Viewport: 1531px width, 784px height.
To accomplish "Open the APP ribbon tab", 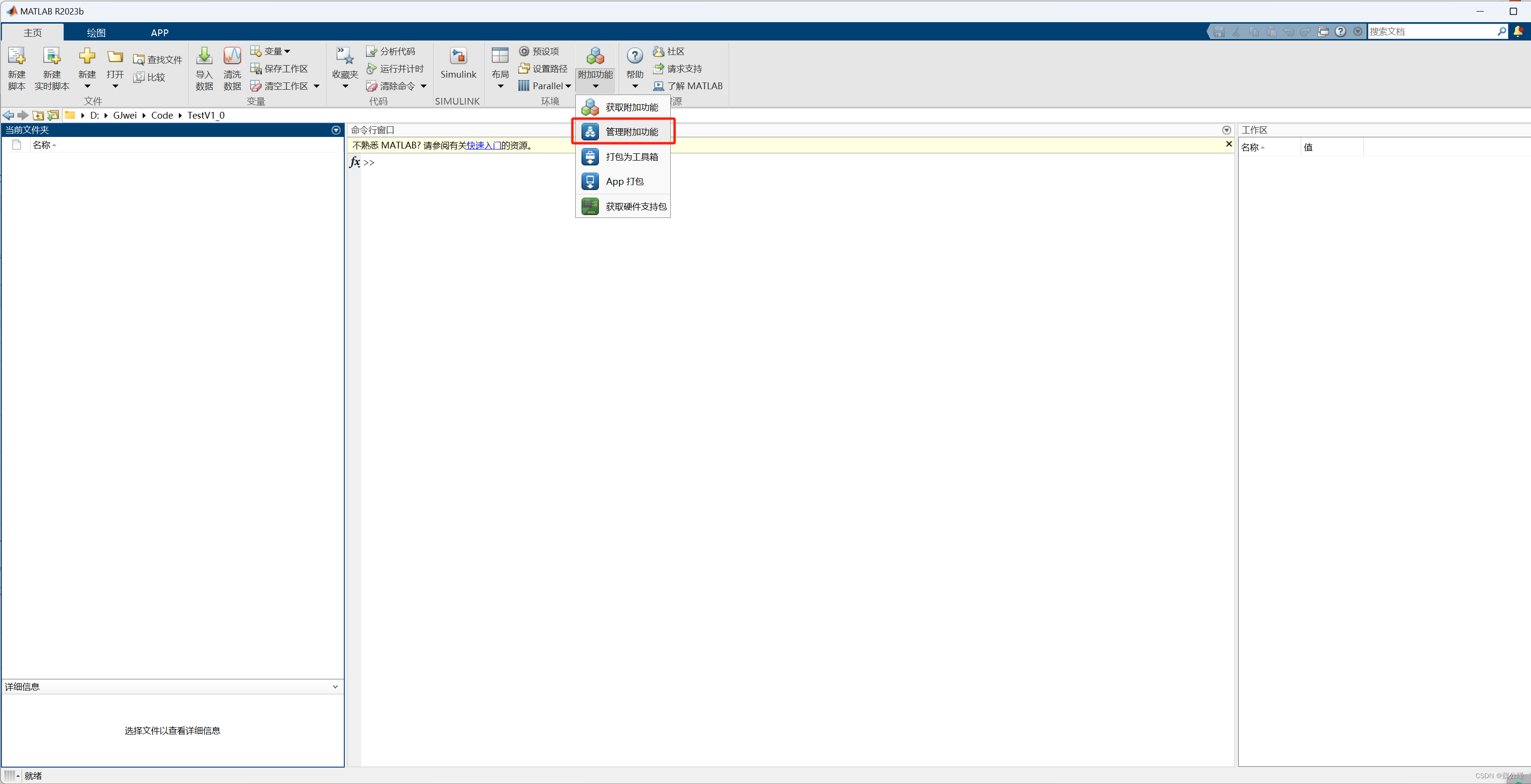I will [x=159, y=33].
